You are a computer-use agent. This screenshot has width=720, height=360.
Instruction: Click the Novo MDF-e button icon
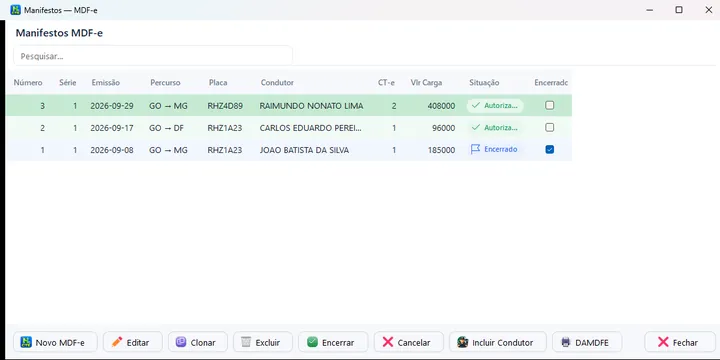26,342
